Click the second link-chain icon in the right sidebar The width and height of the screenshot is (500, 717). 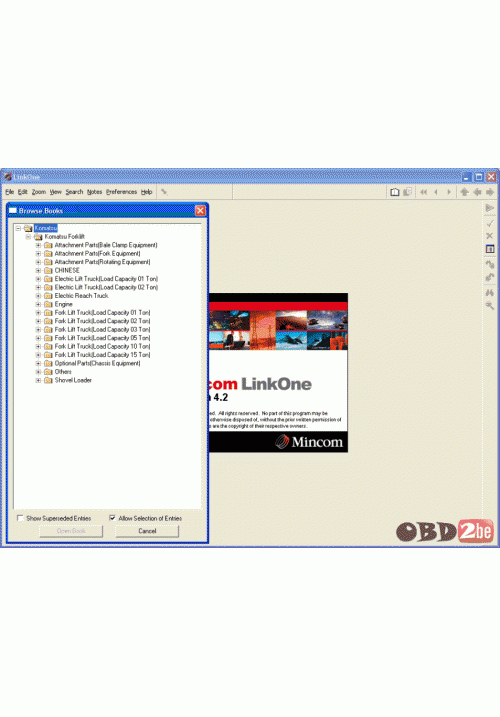tap(490, 277)
